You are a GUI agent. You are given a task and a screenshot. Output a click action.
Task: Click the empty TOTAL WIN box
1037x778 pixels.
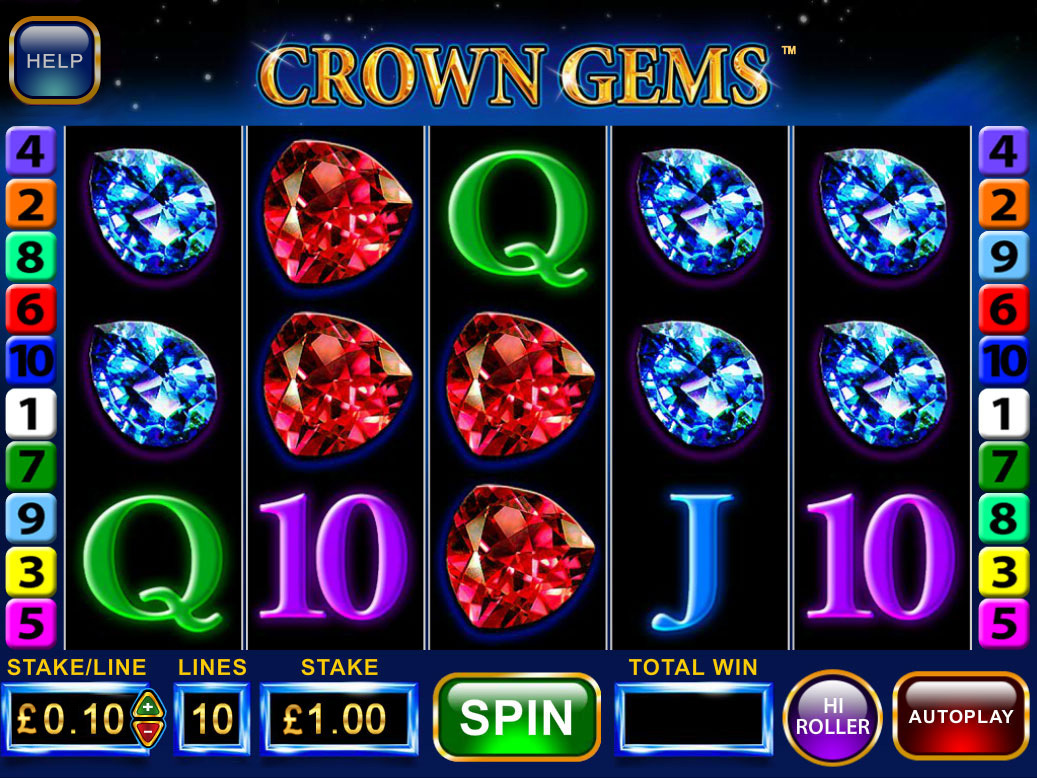(693, 719)
